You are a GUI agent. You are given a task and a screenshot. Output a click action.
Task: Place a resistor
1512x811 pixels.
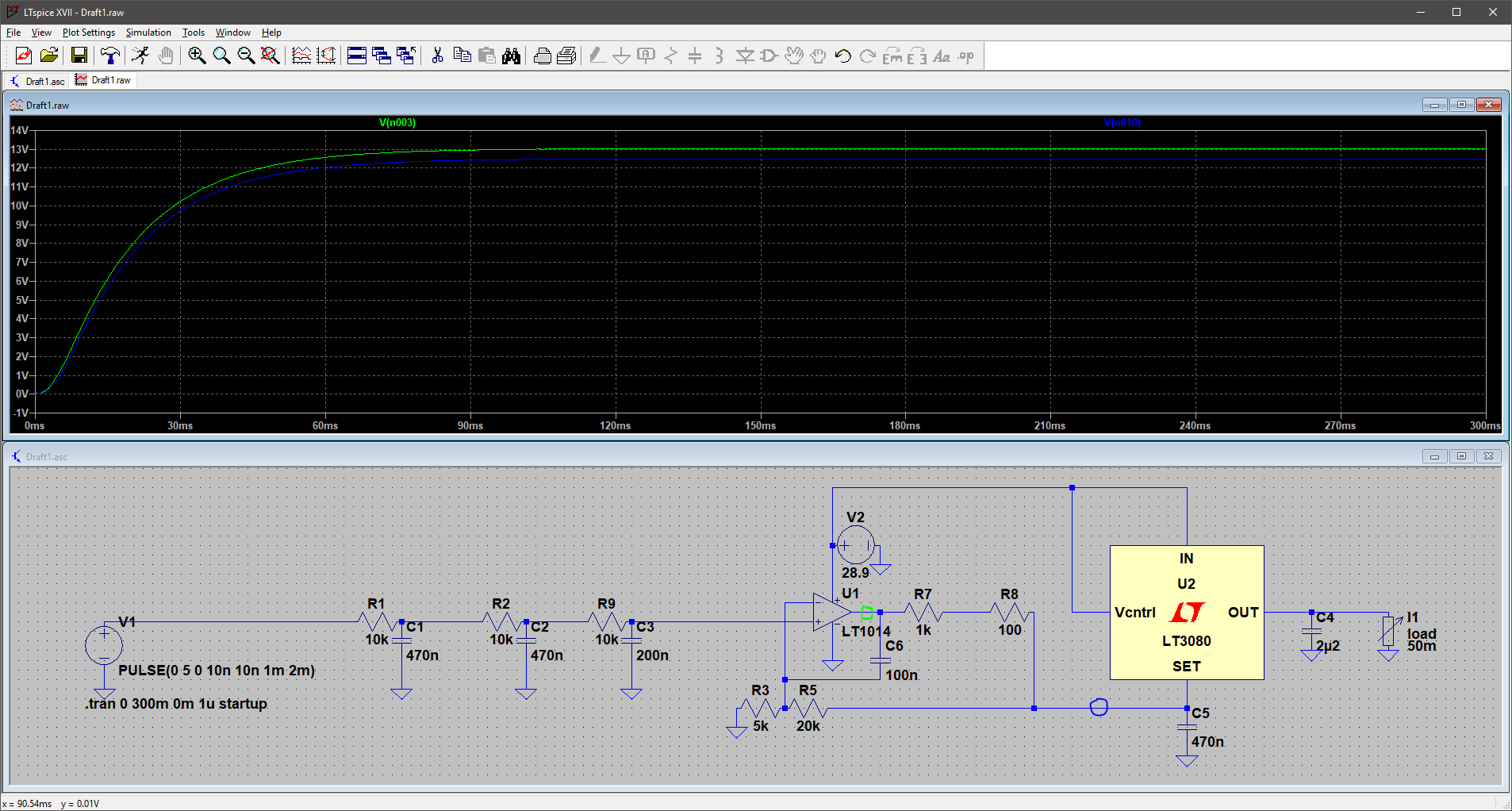(671, 56)
